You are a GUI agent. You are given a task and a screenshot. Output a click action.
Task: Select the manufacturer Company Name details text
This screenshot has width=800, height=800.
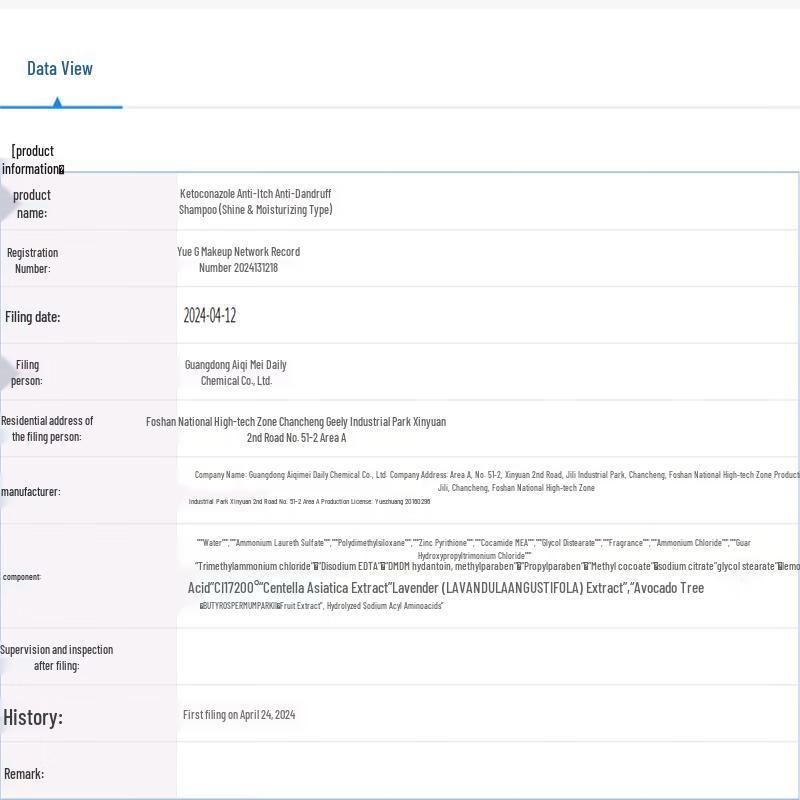[495, 481]
